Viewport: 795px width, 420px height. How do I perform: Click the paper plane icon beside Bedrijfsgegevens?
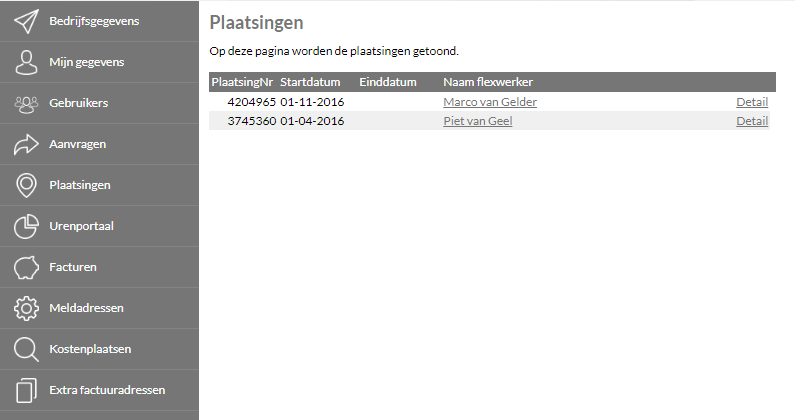pos(26,21)
